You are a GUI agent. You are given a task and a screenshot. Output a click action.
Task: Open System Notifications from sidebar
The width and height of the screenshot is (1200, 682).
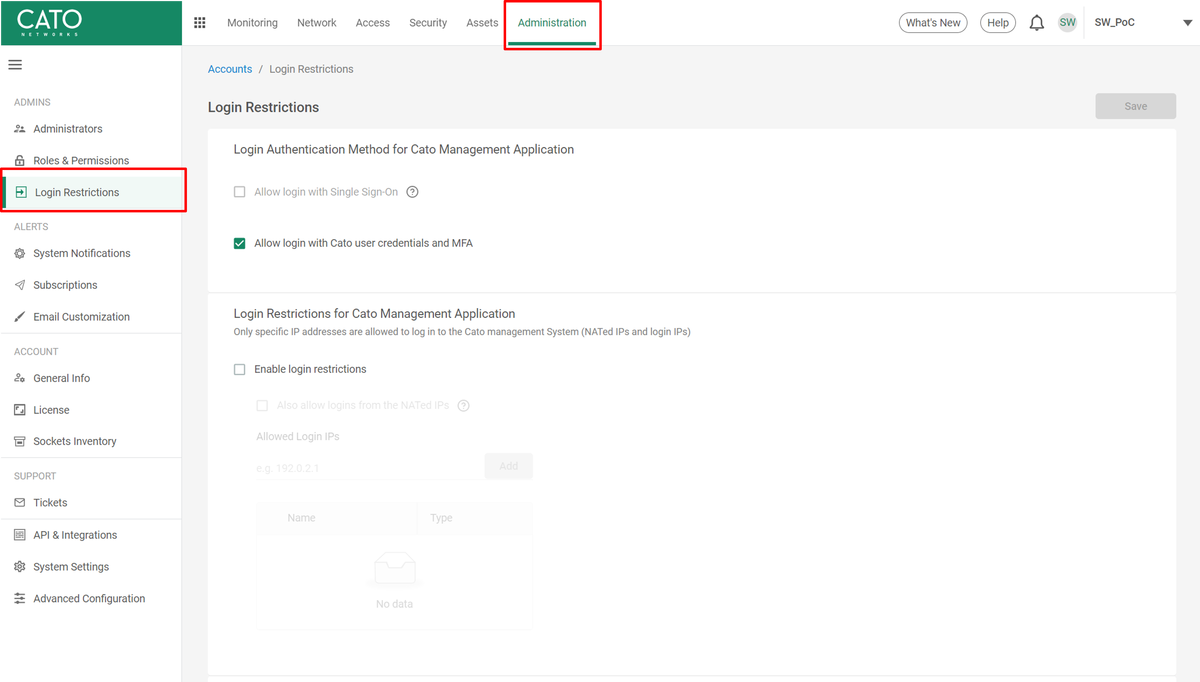(x=81, y=254)
